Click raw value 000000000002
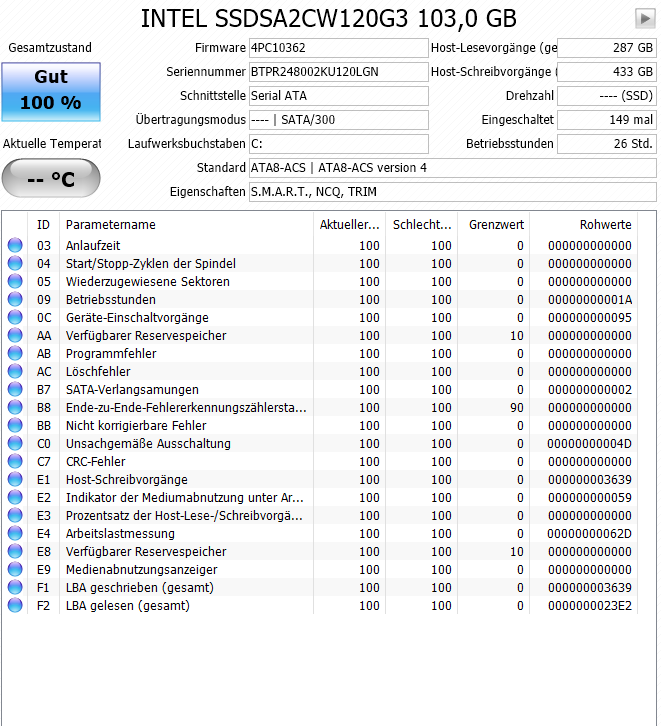Image resolution: width=661 pixels, height=726 pixels. click(590, 390)
